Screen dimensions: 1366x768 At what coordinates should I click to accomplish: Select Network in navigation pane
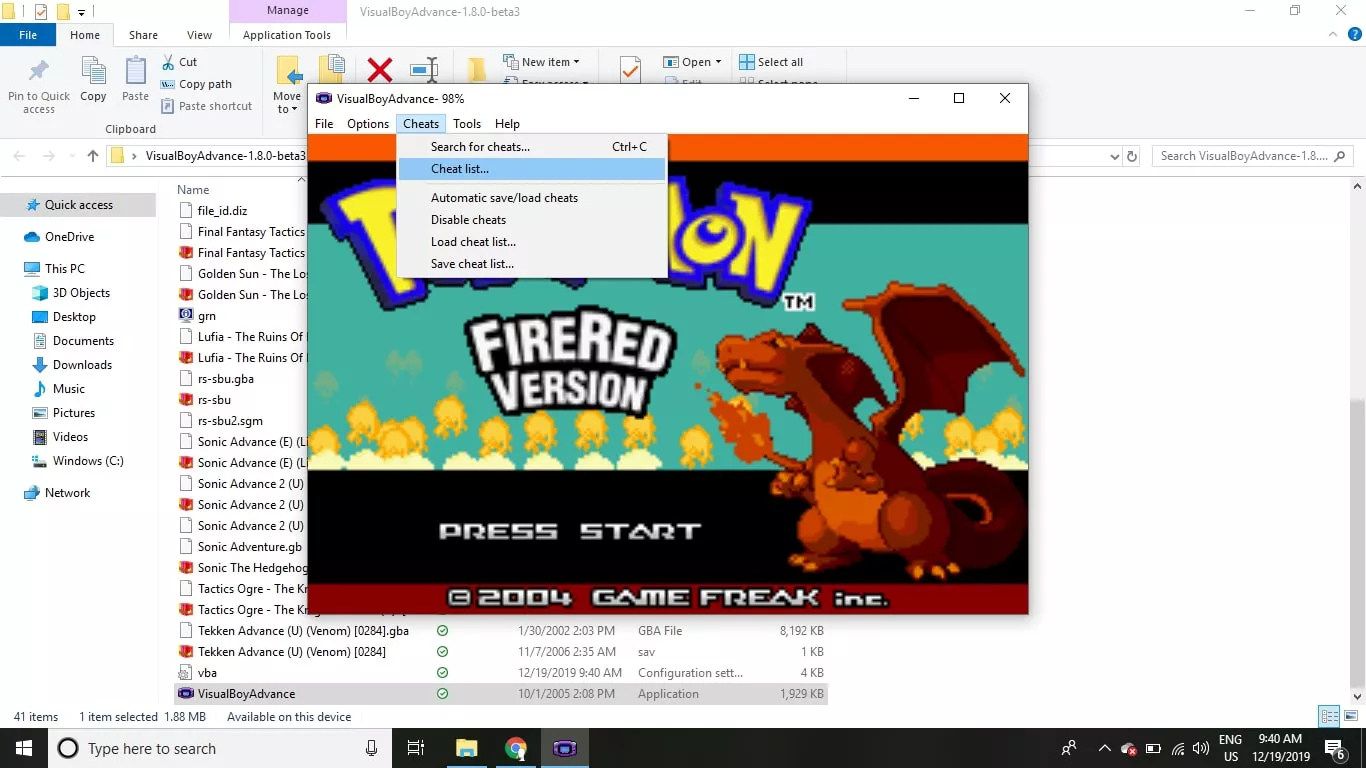pos(67,493)
